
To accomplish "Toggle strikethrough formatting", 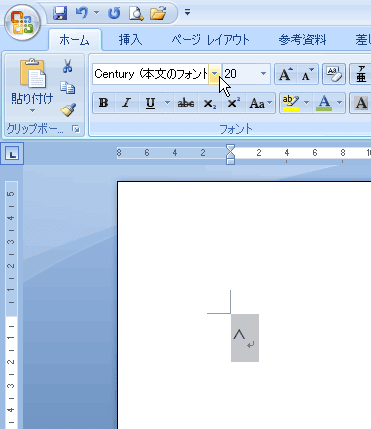I will [x=186, y=103].
